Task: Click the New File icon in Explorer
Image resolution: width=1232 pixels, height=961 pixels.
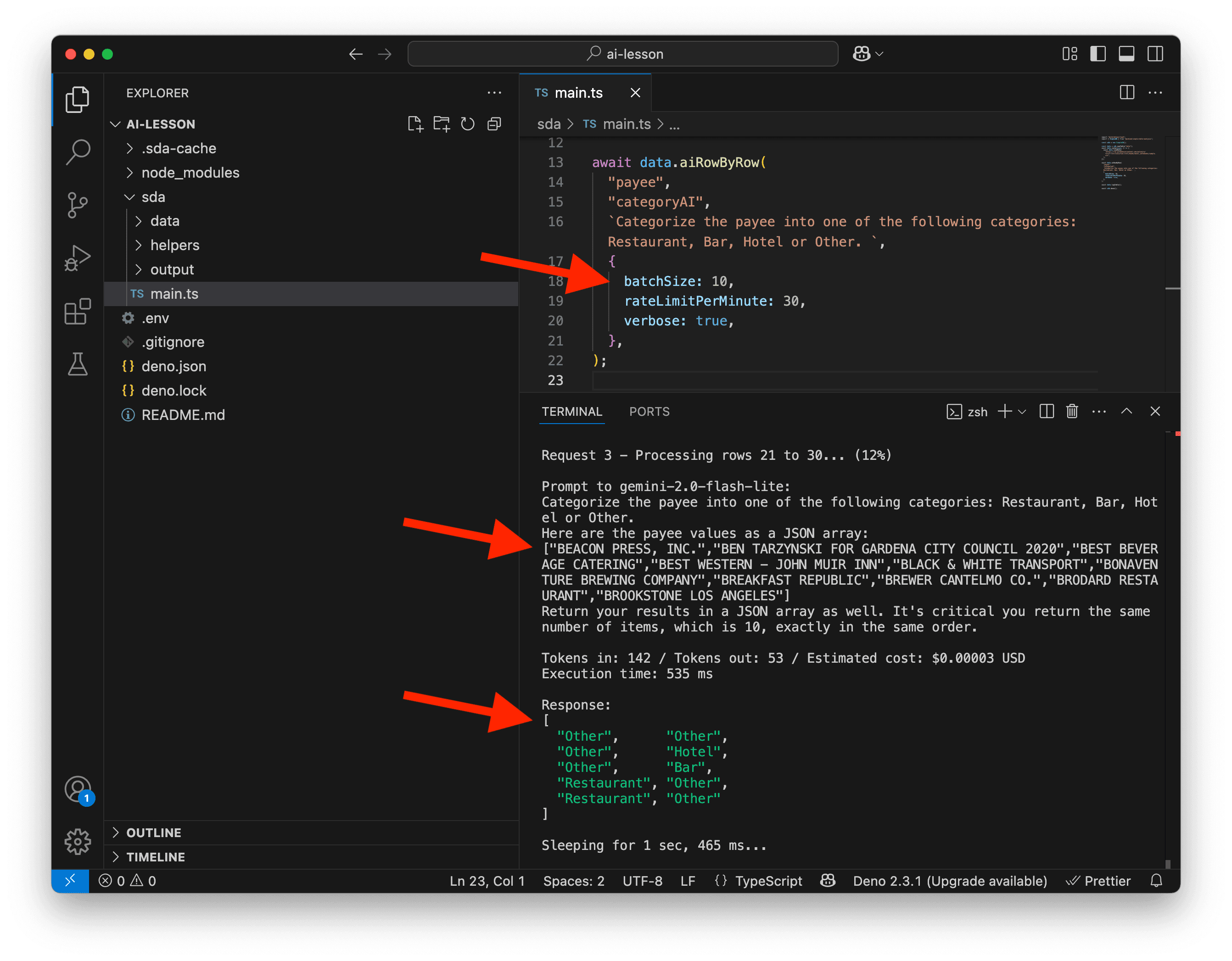Action: (x=415, y=124)
